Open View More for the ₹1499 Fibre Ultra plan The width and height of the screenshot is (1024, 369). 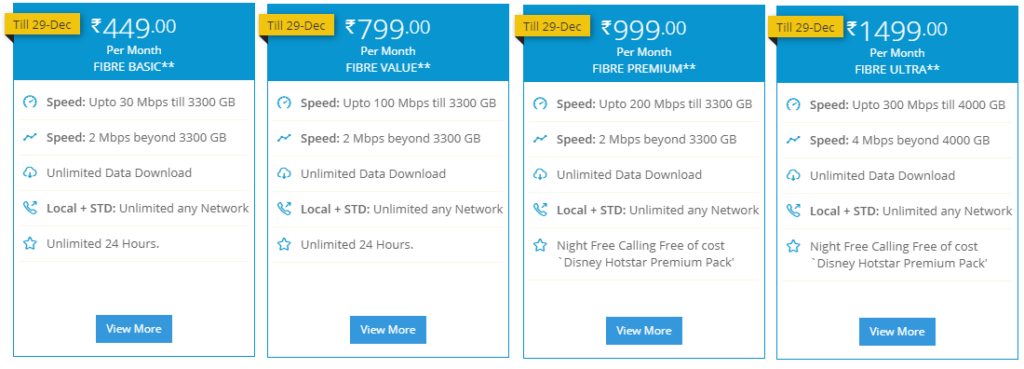coord(897,332)
